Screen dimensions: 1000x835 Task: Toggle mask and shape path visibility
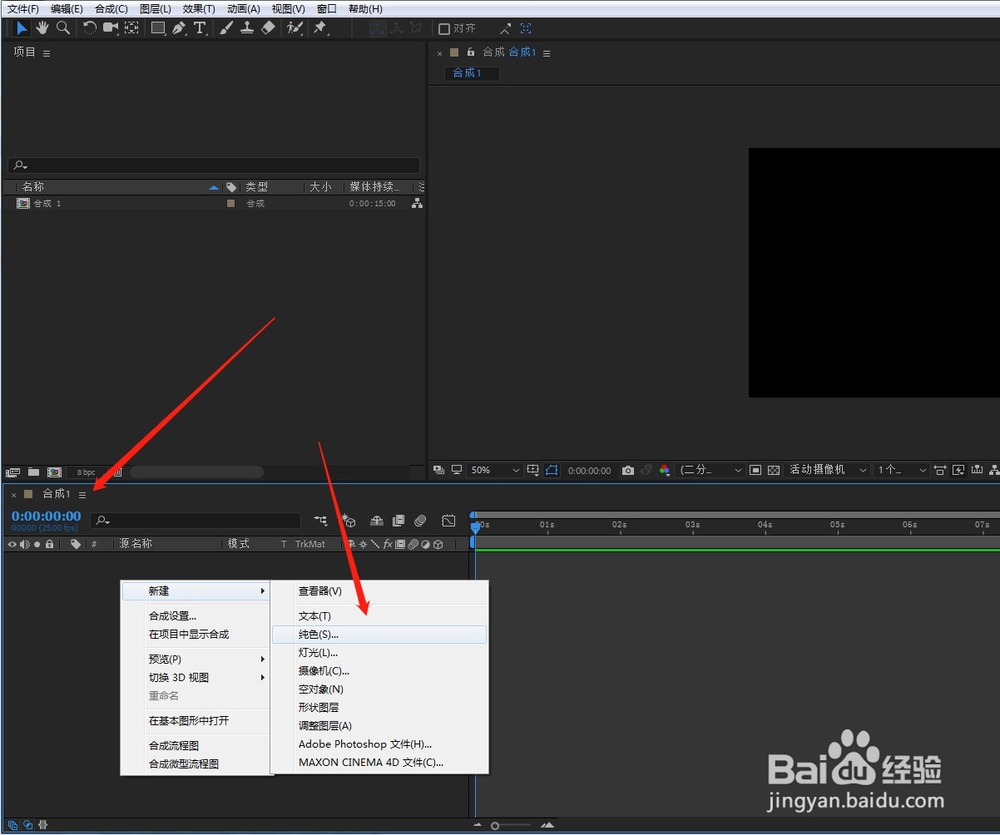[552, 470]
